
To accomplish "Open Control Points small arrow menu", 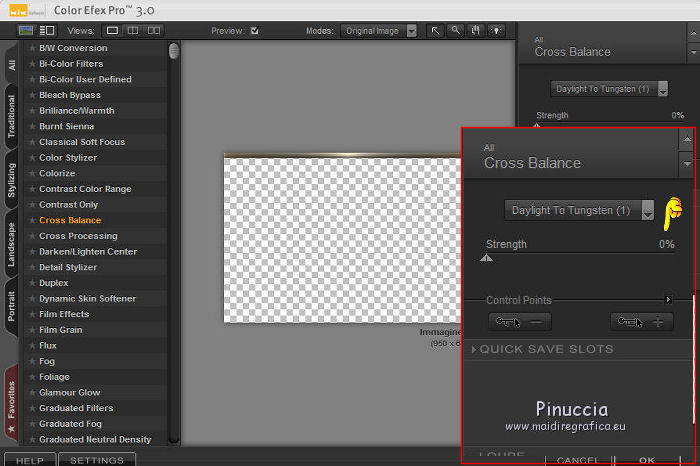I will click(x=668, y=300).
